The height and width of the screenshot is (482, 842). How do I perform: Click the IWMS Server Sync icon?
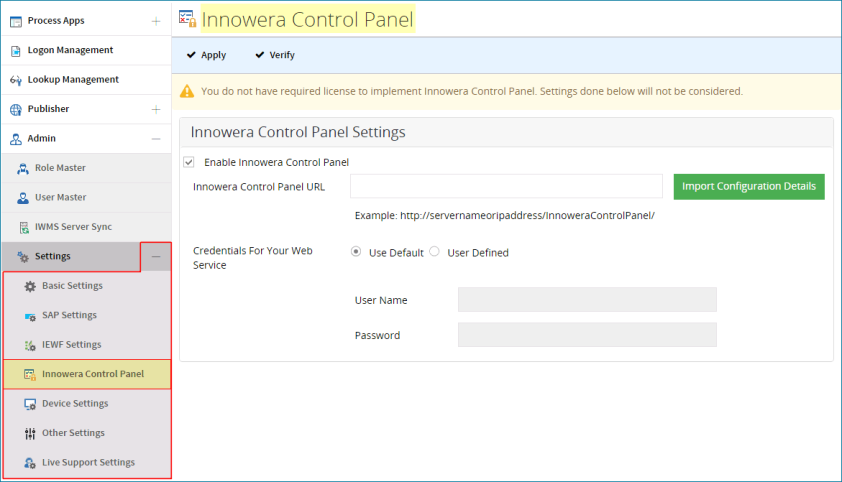(24, 228)
